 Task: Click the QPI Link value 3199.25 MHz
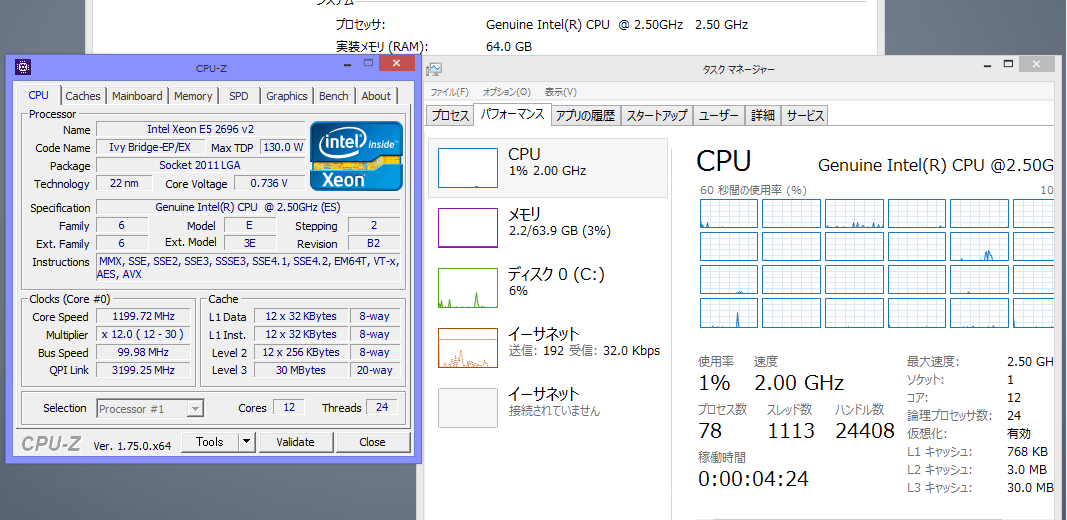click(144, 370)
